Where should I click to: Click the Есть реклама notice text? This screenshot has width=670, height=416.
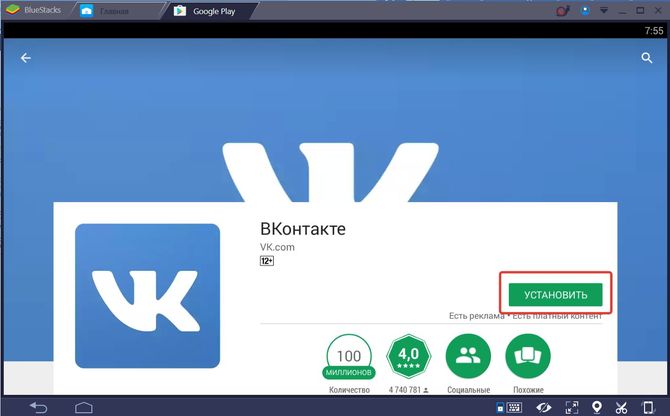click(476, 316)
